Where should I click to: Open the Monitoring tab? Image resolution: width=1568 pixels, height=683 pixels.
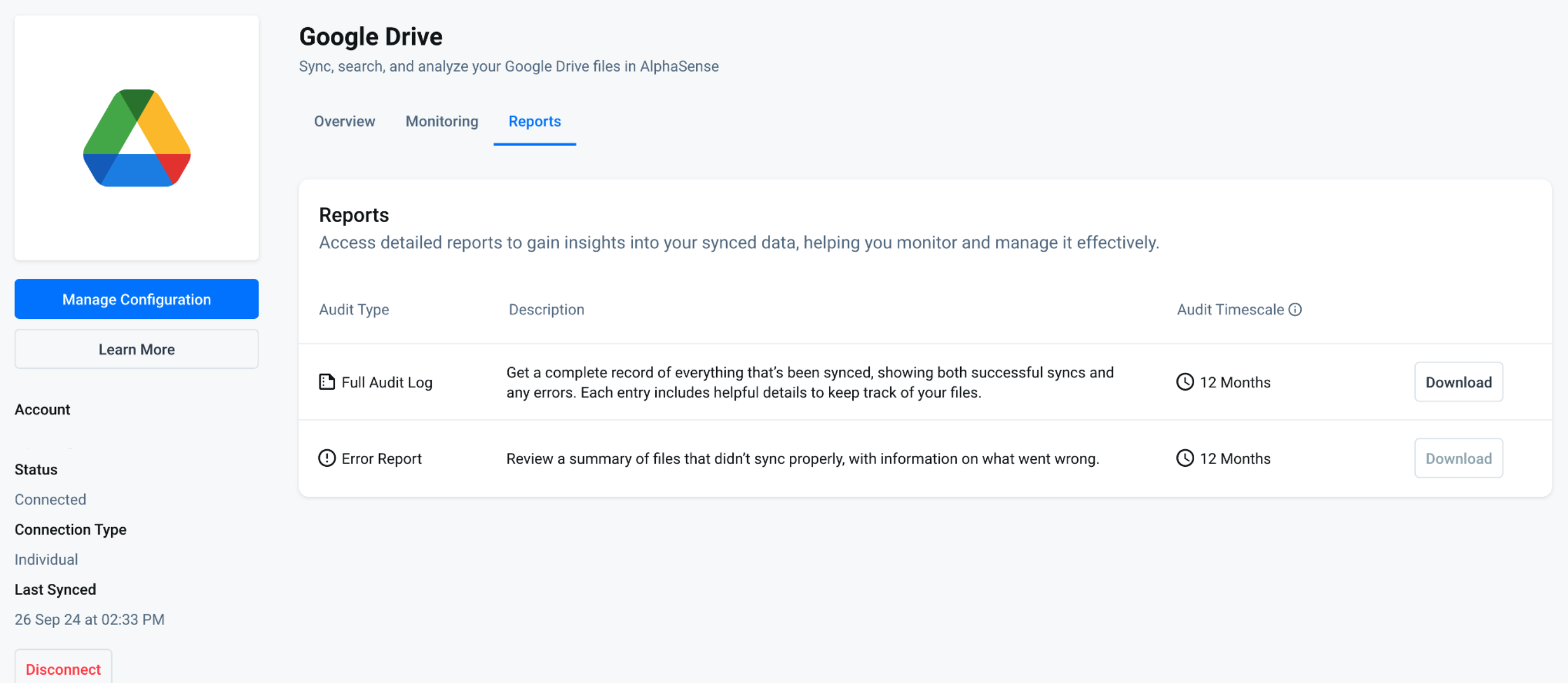pyautogui.click(x=442, y=121)
